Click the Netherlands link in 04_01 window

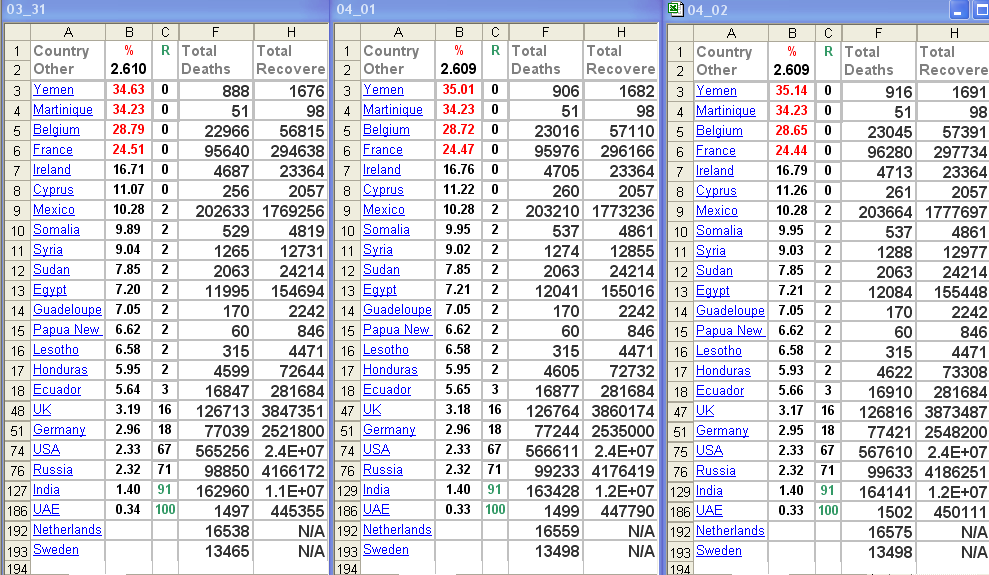tap(397, 529)
